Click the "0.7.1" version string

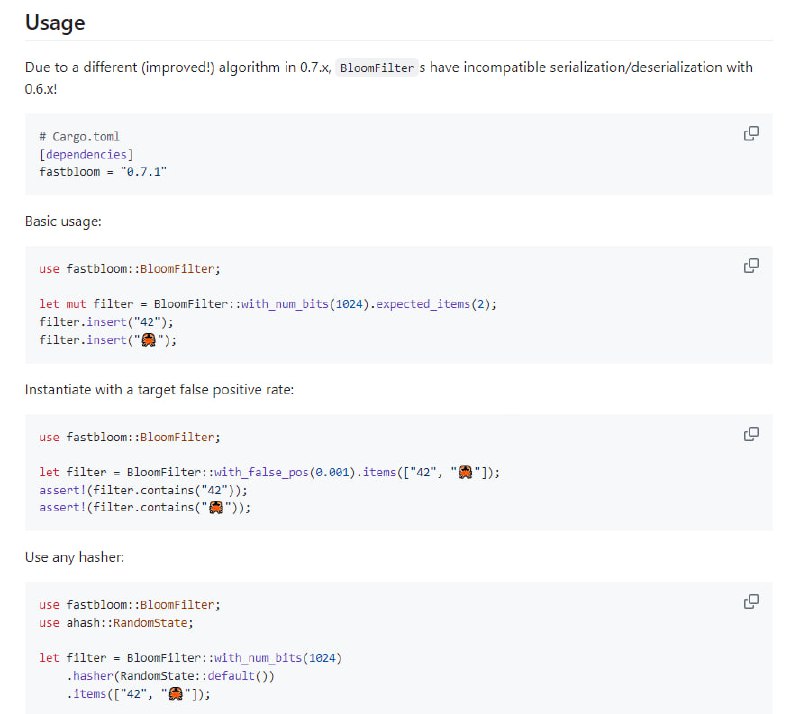pyautogui.click(x=144, y=172)
